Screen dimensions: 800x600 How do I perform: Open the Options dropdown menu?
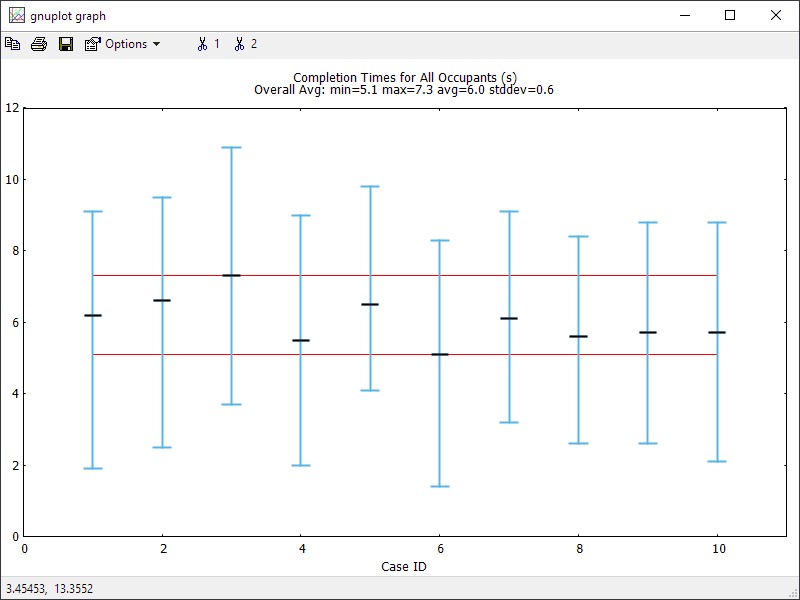pos(123,44)
